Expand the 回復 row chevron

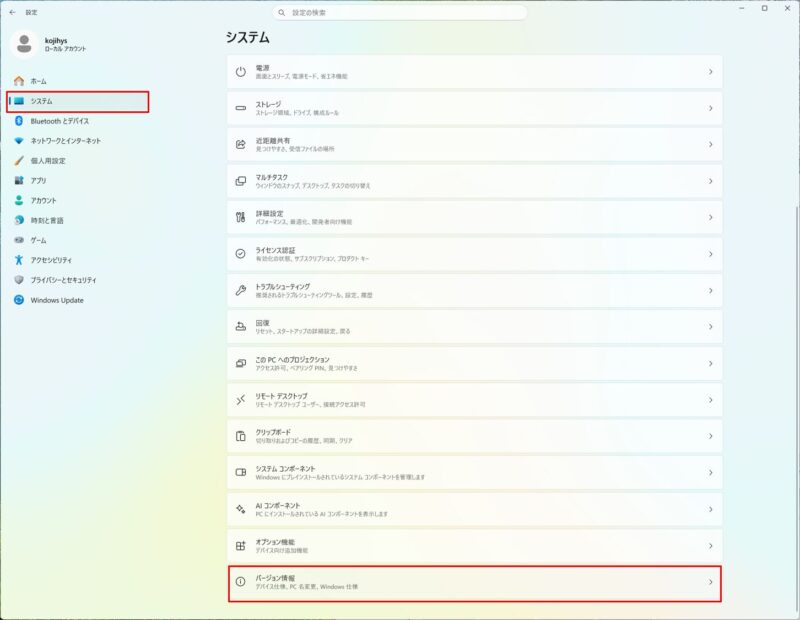[x=711, y=327]
